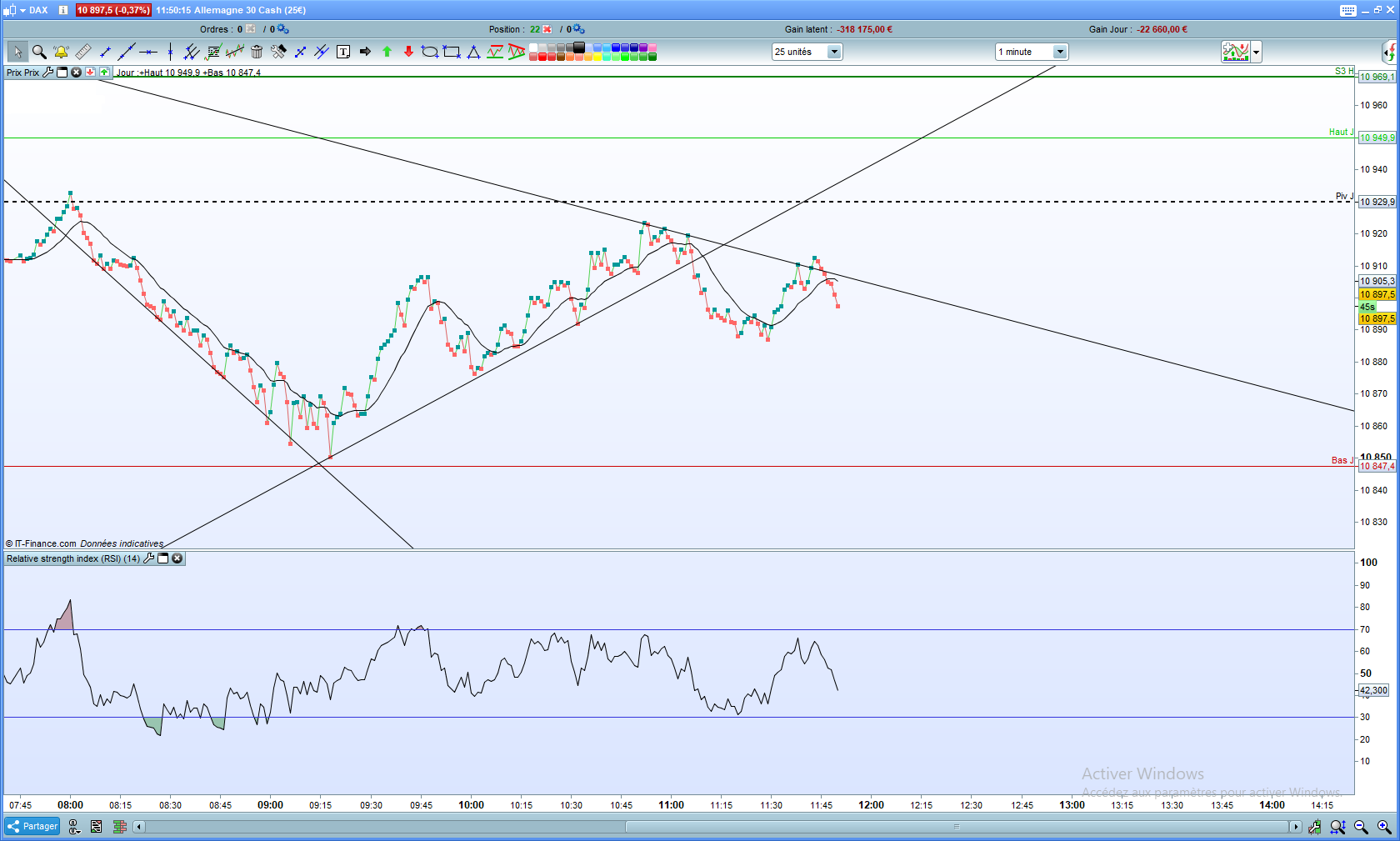Viewport: 1400px width, 841px height.
Task: Select the ruler measurement tool
Action: pyautogui.click(x=82, y=52)
